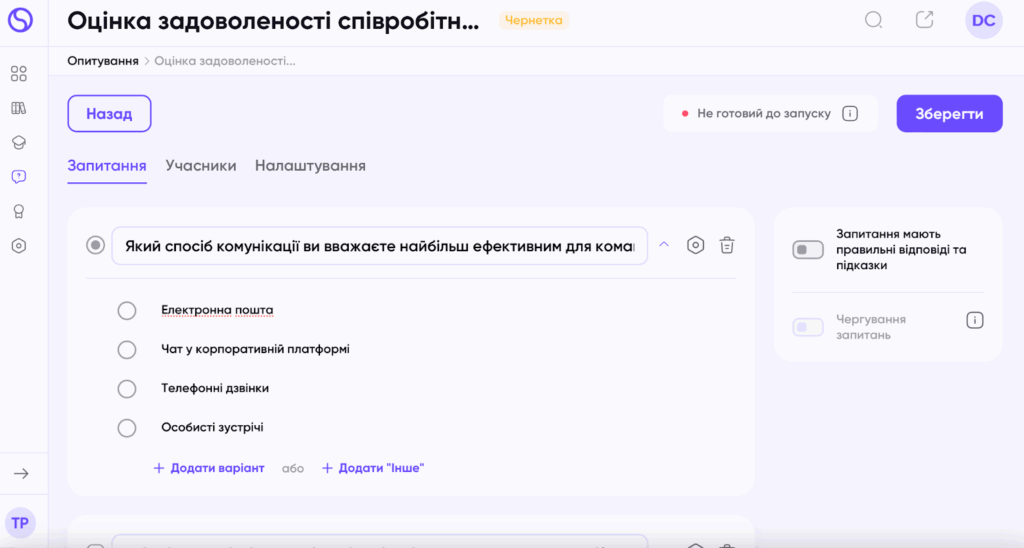The height and width of the screenshot is (548, 1024).
Task: Show info next to 'Не готовий до запуску'
Action: pos(850,114)
